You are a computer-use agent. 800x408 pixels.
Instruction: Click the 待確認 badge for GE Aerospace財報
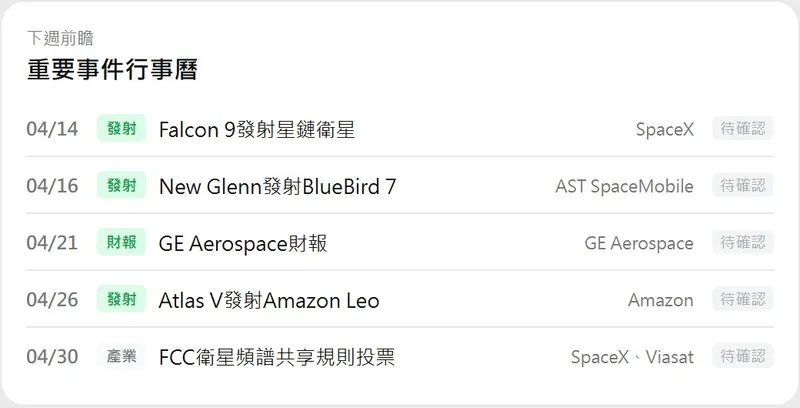tap(743, 243)
